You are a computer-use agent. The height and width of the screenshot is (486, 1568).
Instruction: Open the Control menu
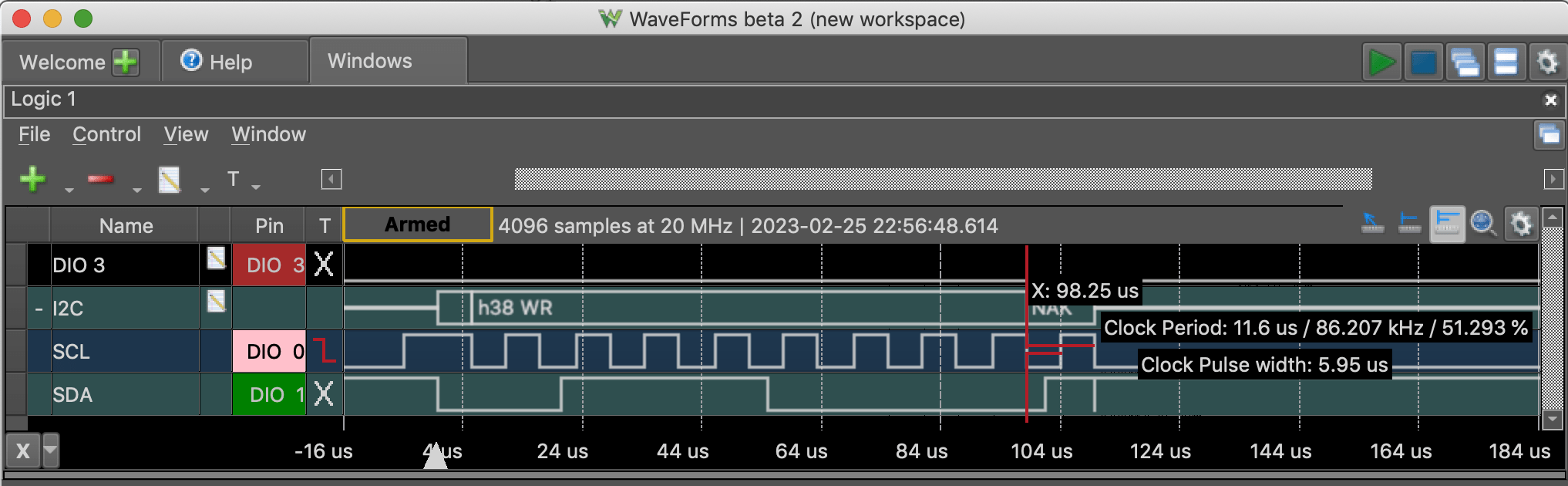click(106, 134)
